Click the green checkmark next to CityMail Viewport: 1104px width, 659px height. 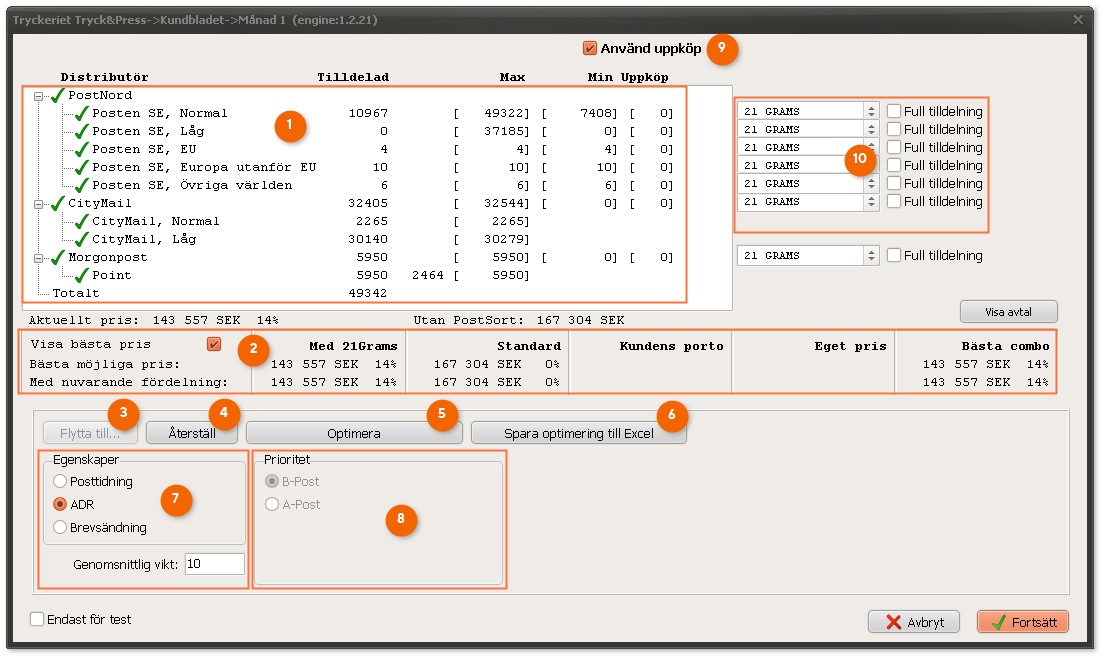click(x=58, y=203)
